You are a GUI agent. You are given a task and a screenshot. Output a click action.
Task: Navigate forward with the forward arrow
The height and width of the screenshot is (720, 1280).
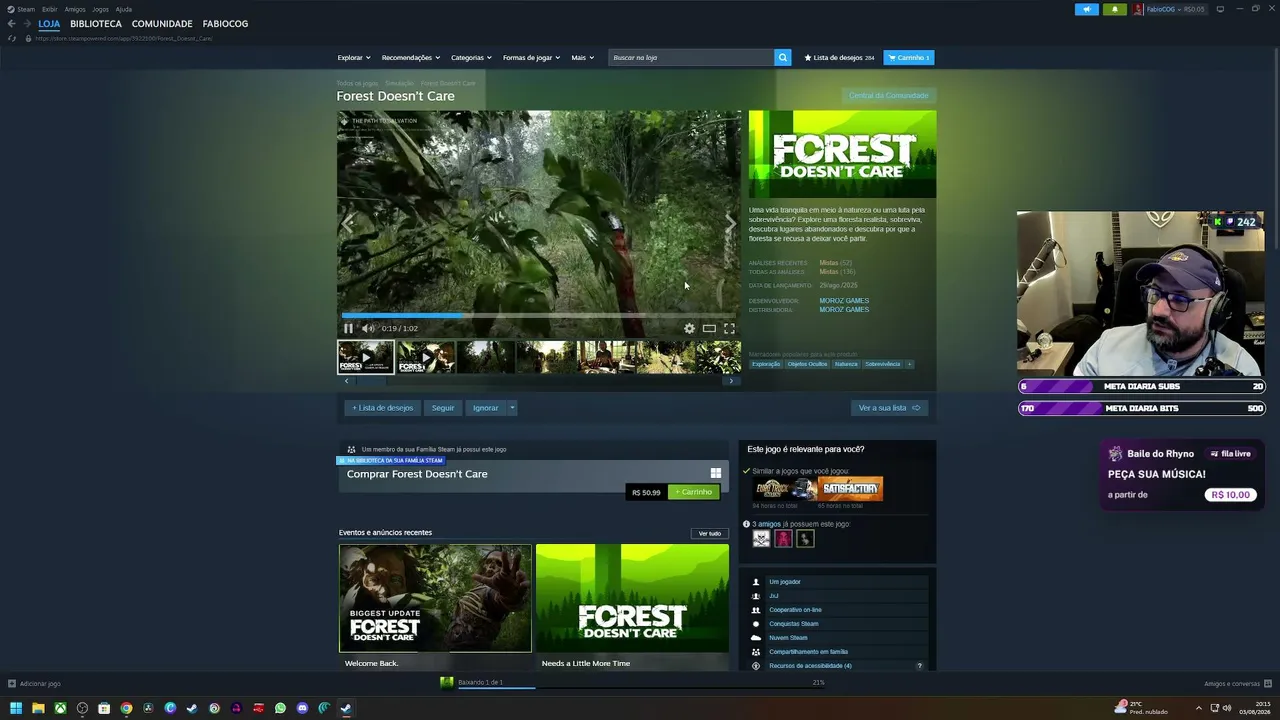27,23
